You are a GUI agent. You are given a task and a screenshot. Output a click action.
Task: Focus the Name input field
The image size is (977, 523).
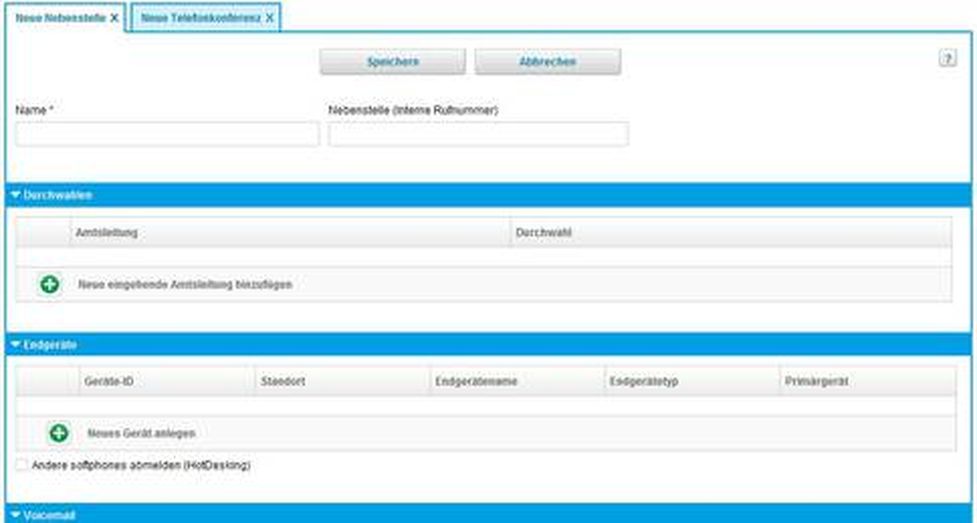[x=167, y=134]
